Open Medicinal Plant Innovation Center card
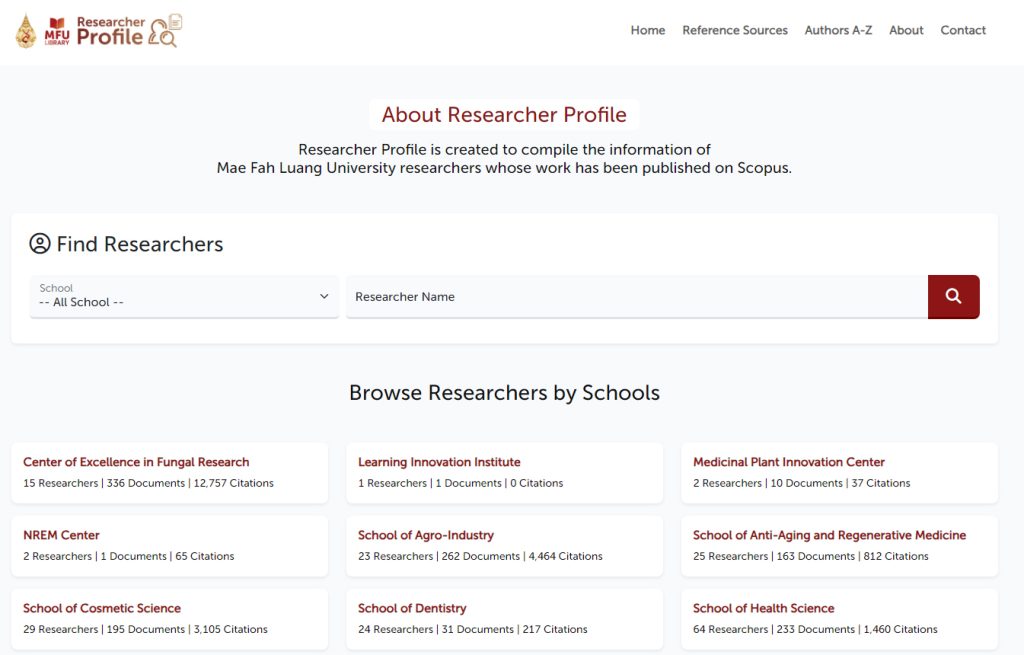Viewport: 1024px width, 655px height. [789, 462]
